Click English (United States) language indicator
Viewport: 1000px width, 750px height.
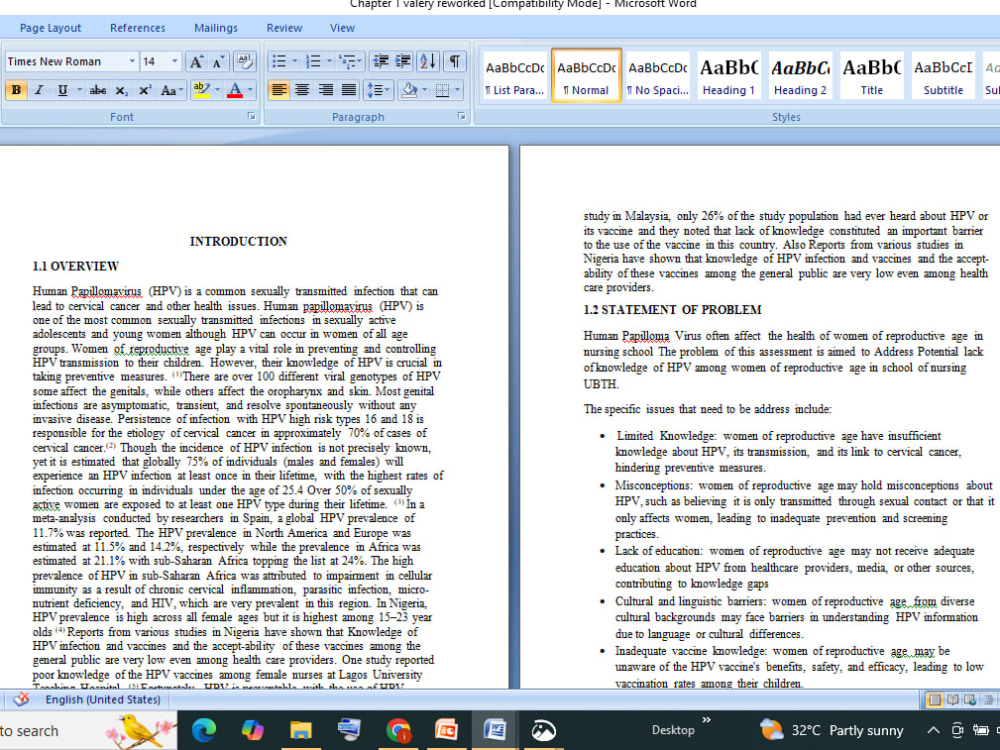click(x=103, y=700)
